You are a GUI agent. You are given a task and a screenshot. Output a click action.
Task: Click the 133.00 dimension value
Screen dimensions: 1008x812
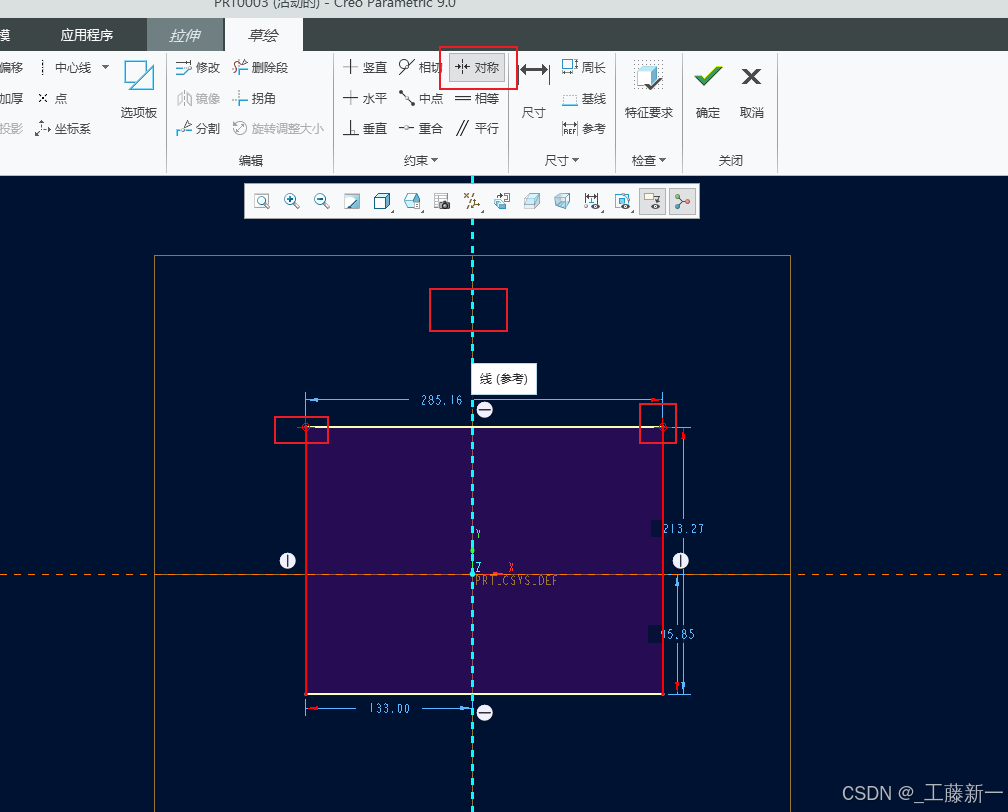390,708
